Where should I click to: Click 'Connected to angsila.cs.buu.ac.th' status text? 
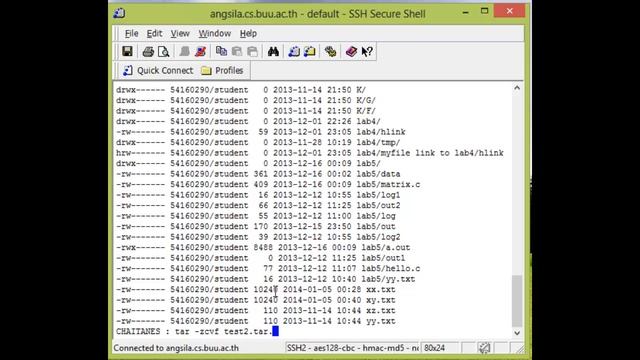tap(176, 348)
